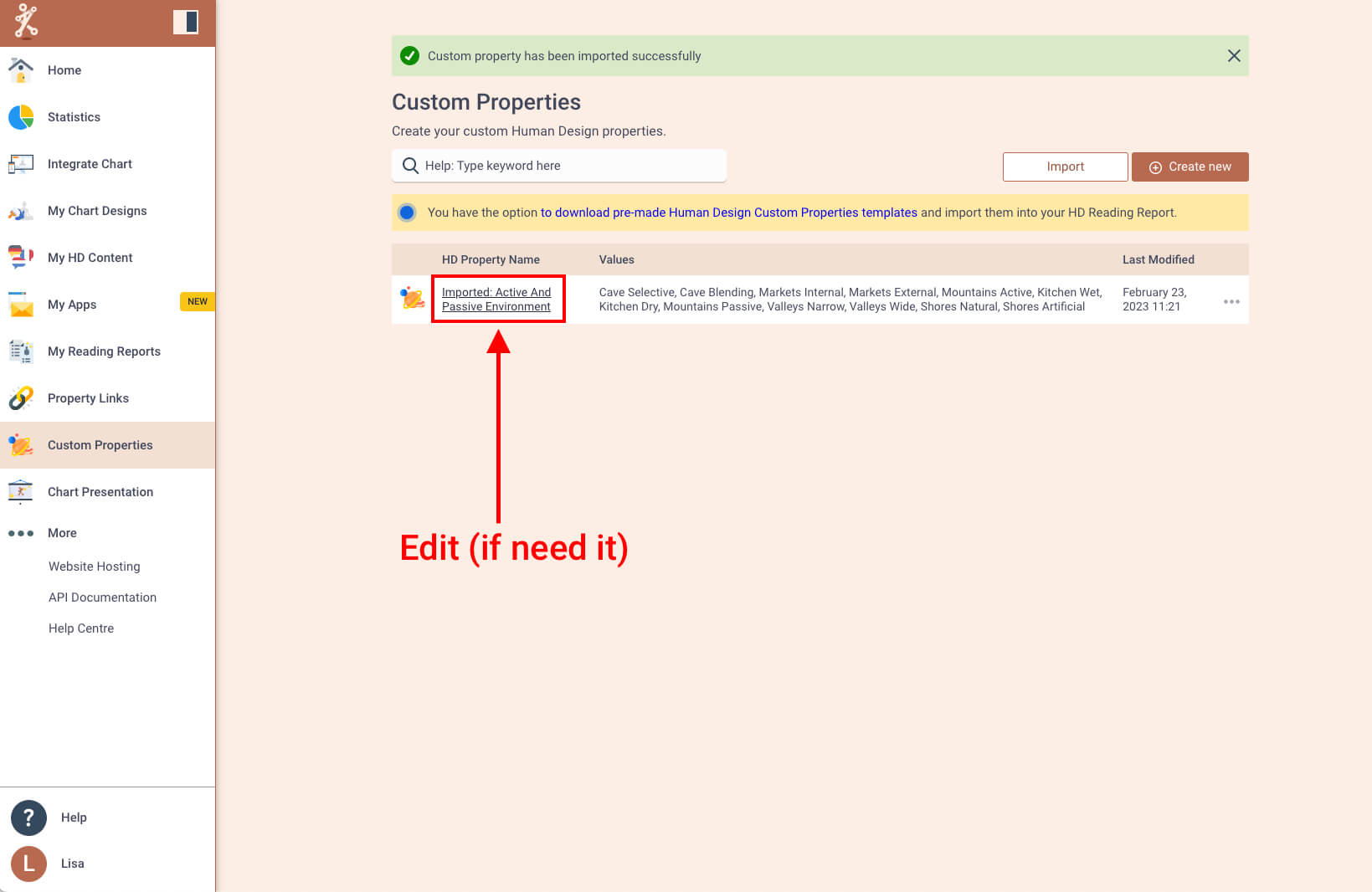Click the Create new button

(1190, 167)
